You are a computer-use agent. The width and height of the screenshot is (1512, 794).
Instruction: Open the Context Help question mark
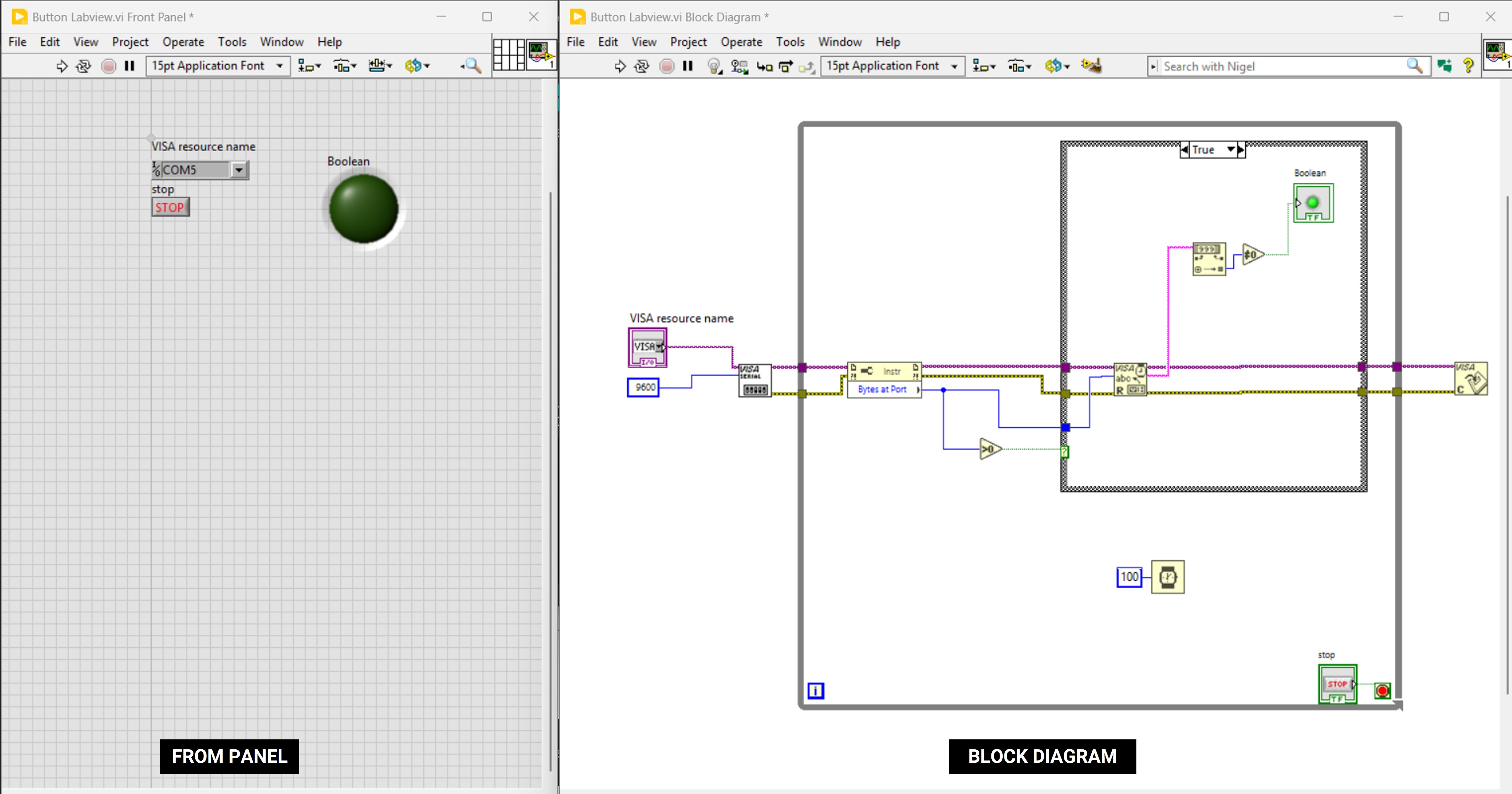pos(1468,66)
